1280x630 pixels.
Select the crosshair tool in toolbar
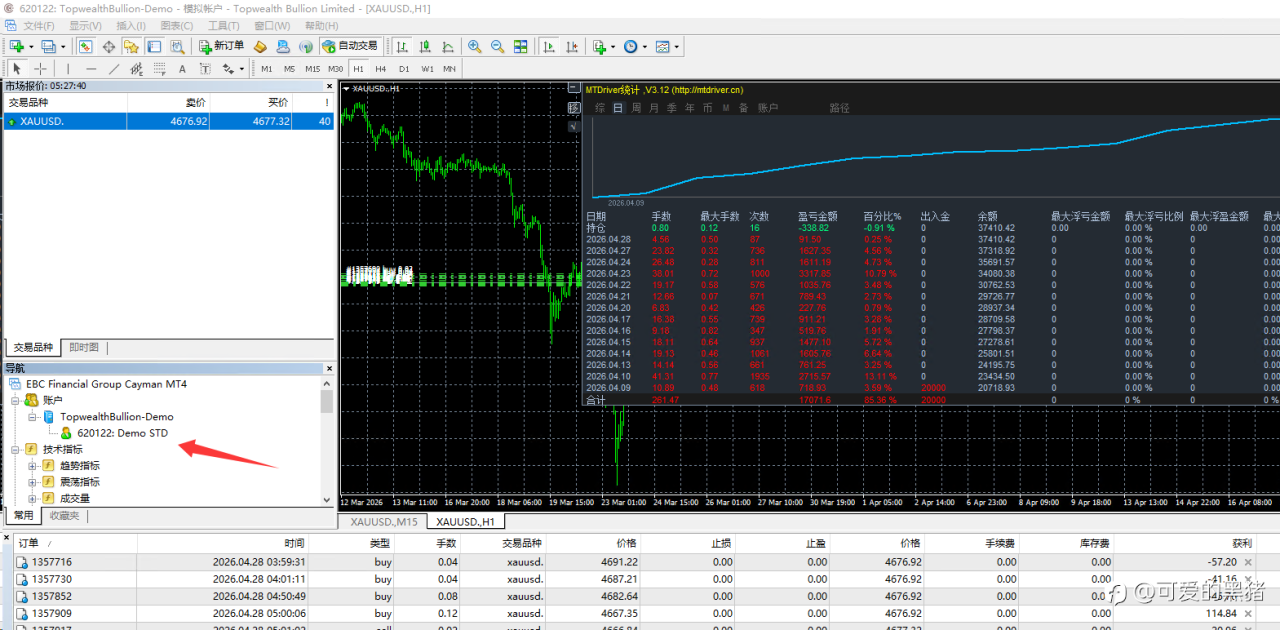pos(40,69)
